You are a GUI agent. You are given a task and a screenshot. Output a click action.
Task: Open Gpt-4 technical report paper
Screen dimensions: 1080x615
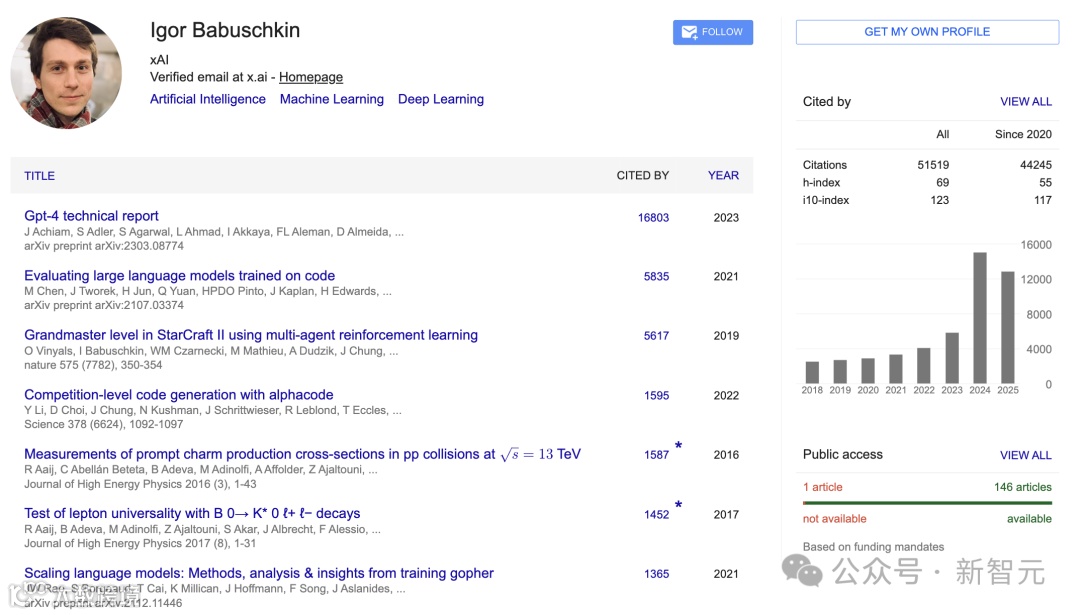click(x=91, y=216)
